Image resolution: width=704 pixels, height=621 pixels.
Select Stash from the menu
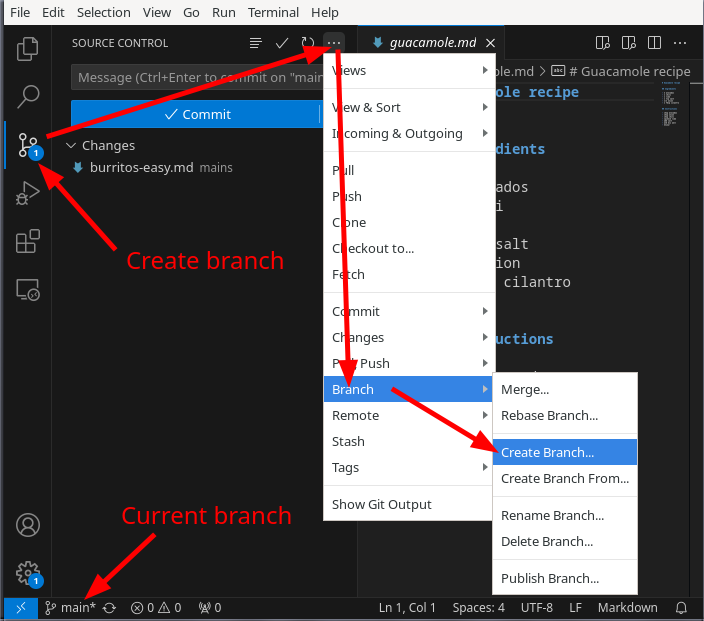pos(409,441)
